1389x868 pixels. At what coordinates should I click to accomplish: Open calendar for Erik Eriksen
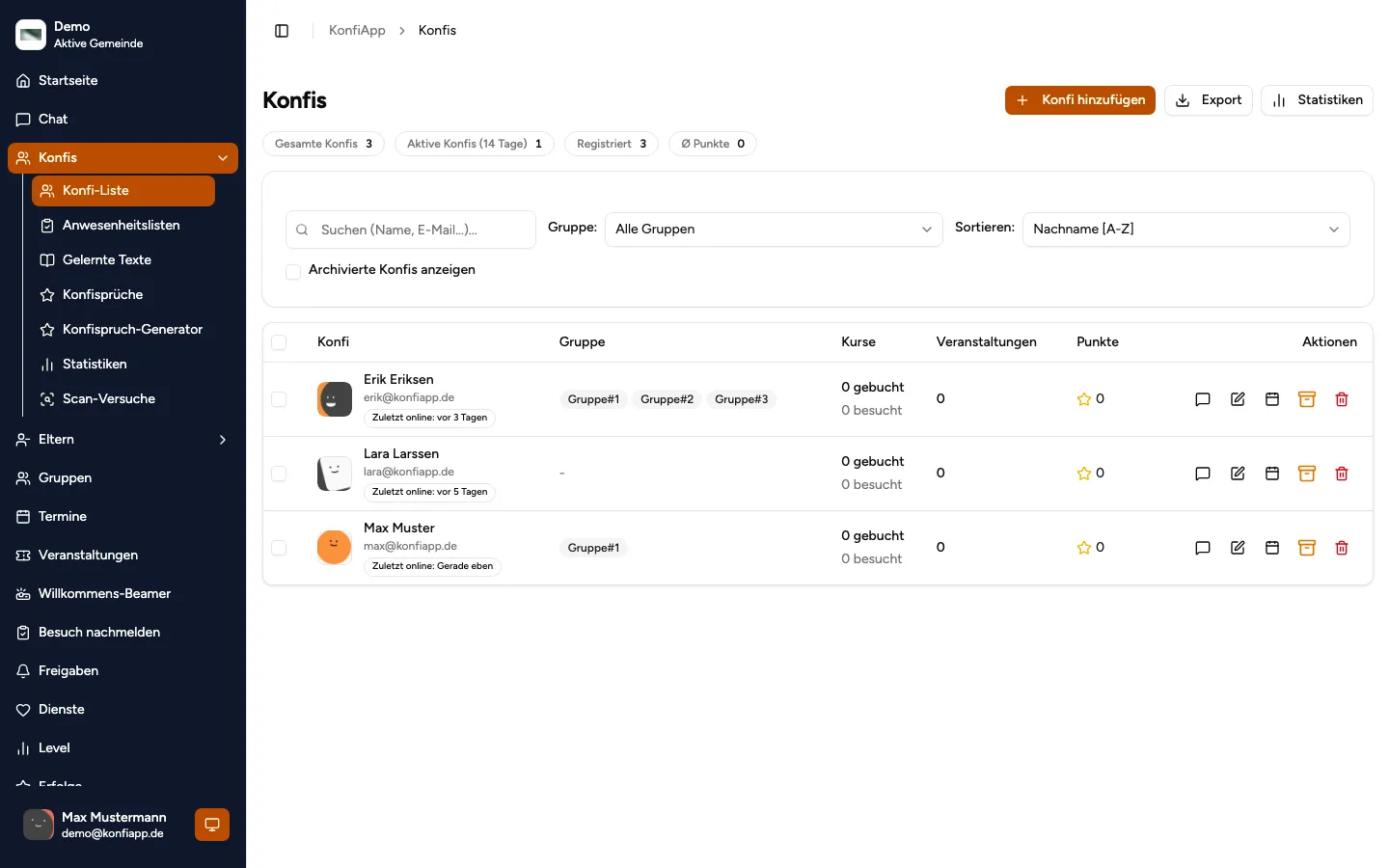click(1272, 399)
